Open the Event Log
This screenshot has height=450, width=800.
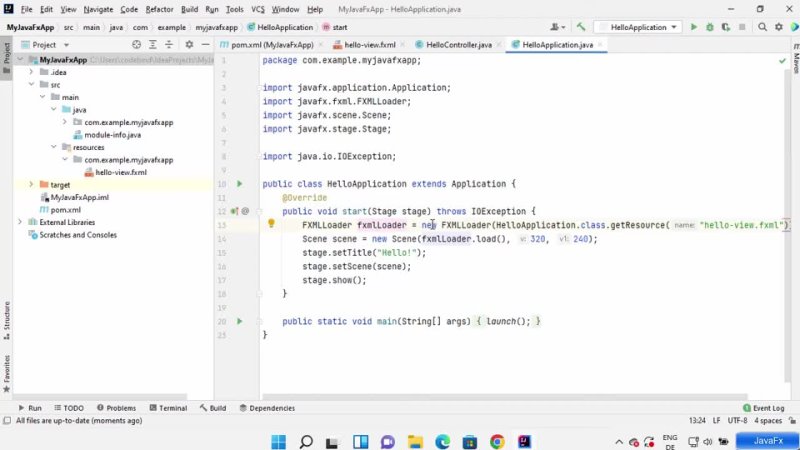pyautogui.click(x=764, y=408)
